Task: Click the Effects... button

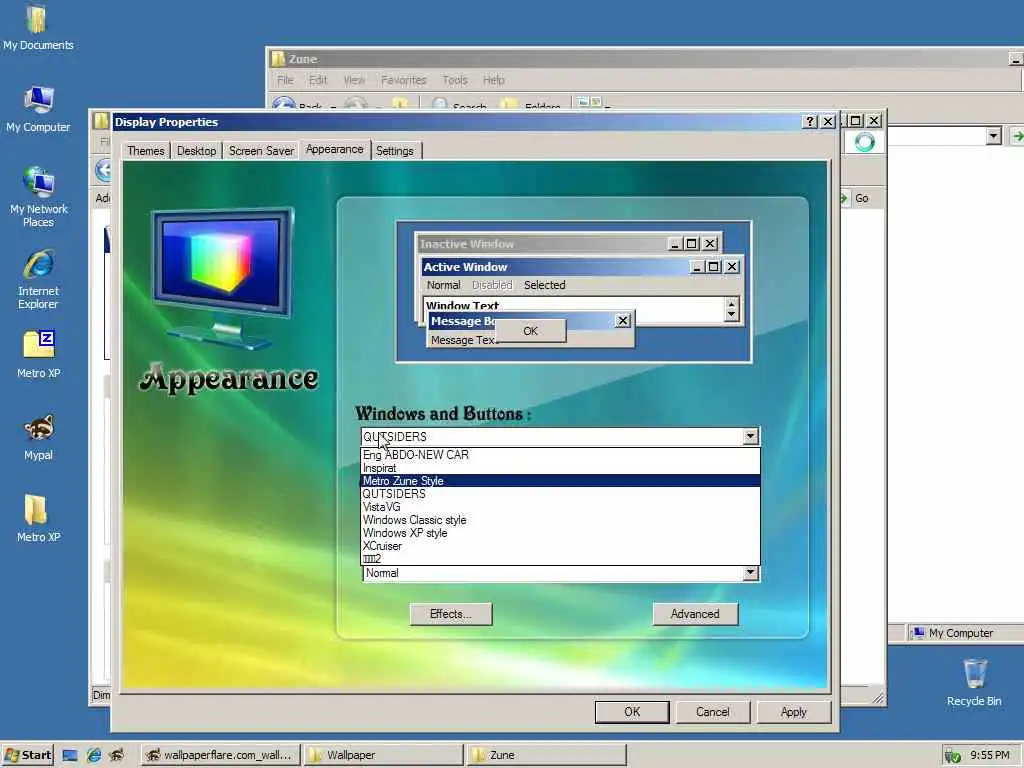Action: pyautogui.click(x=451, y=614)
